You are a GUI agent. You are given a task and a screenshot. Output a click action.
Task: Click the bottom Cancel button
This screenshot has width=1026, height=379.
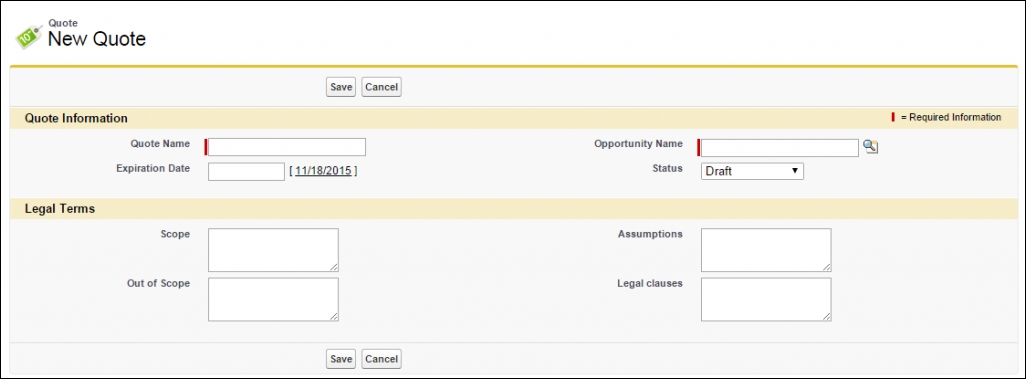(381, 359)
